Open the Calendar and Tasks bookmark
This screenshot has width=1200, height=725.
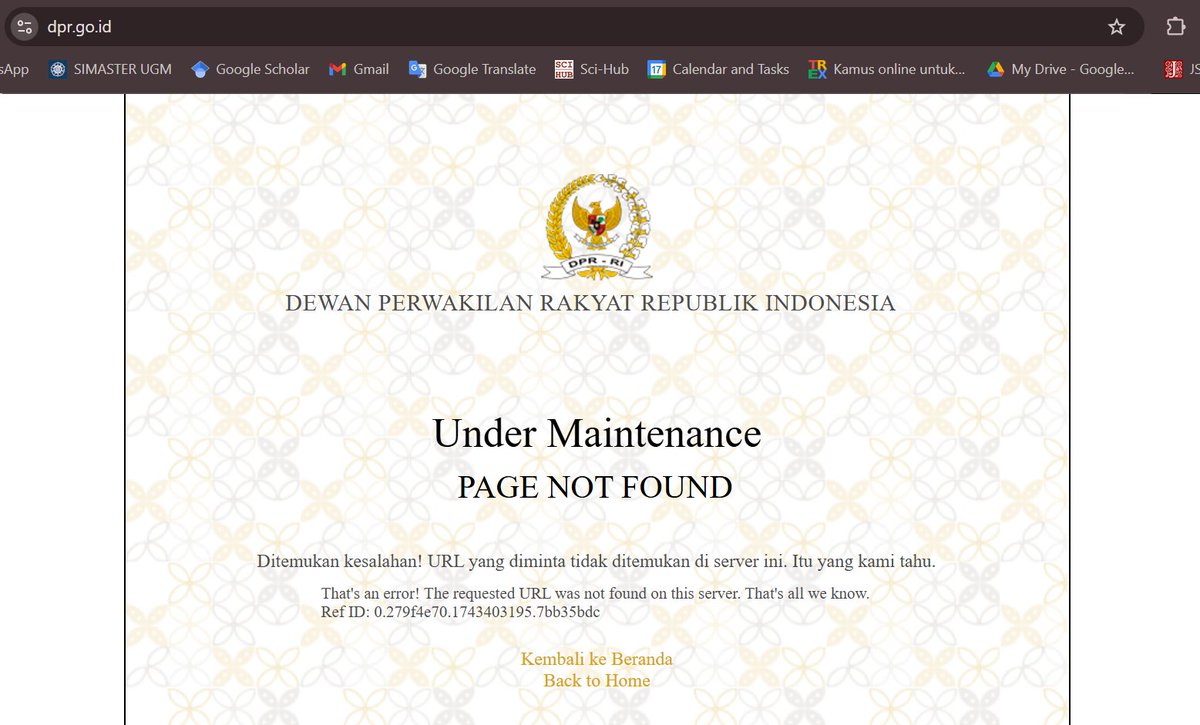pyautogui.click(x=719, y=69)
